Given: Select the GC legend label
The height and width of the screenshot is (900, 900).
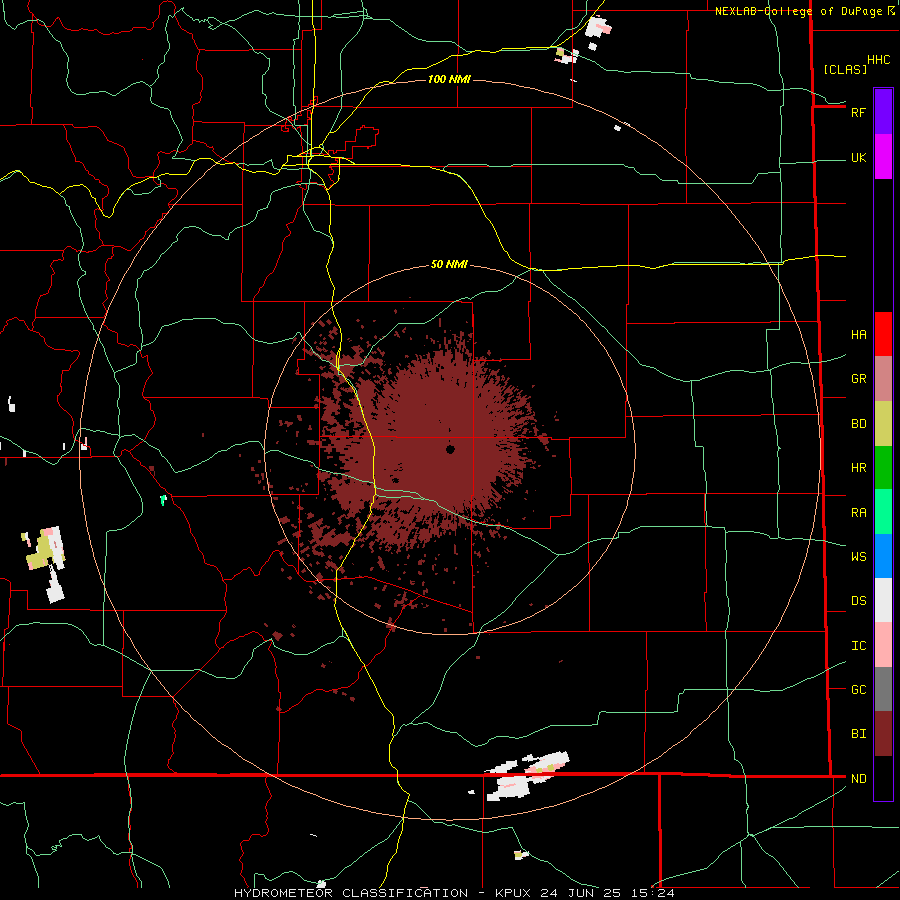Looking at the screenshot, I should click(x=858, y=690).
